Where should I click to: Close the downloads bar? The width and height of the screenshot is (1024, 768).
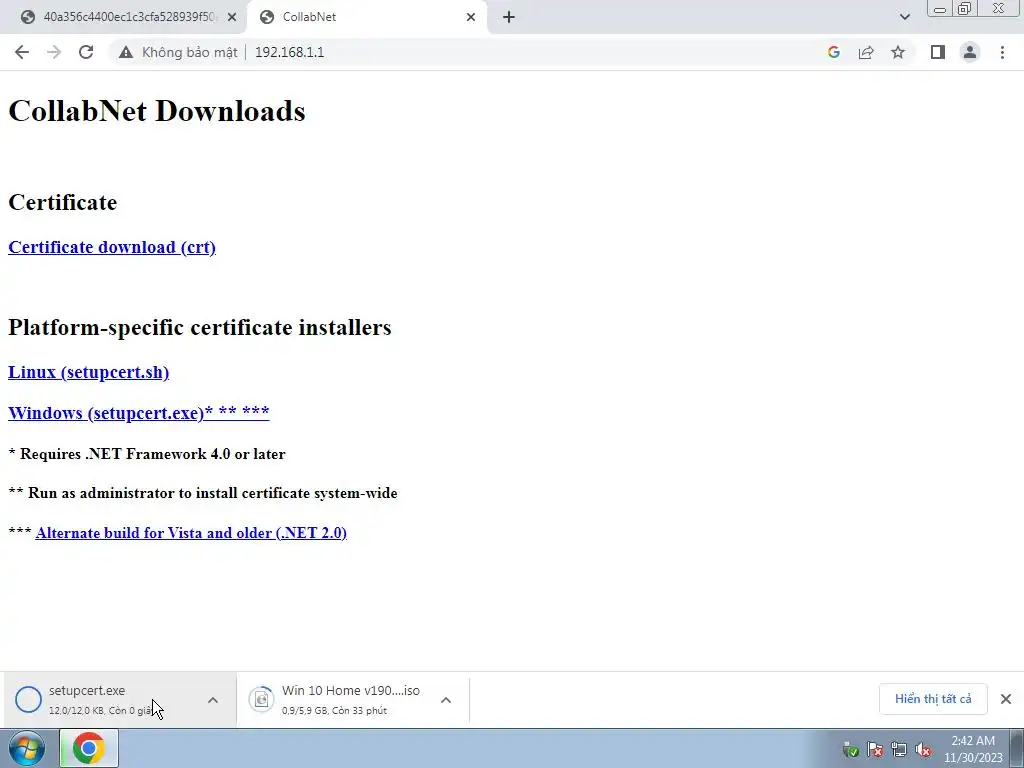tap(1006, 699)
